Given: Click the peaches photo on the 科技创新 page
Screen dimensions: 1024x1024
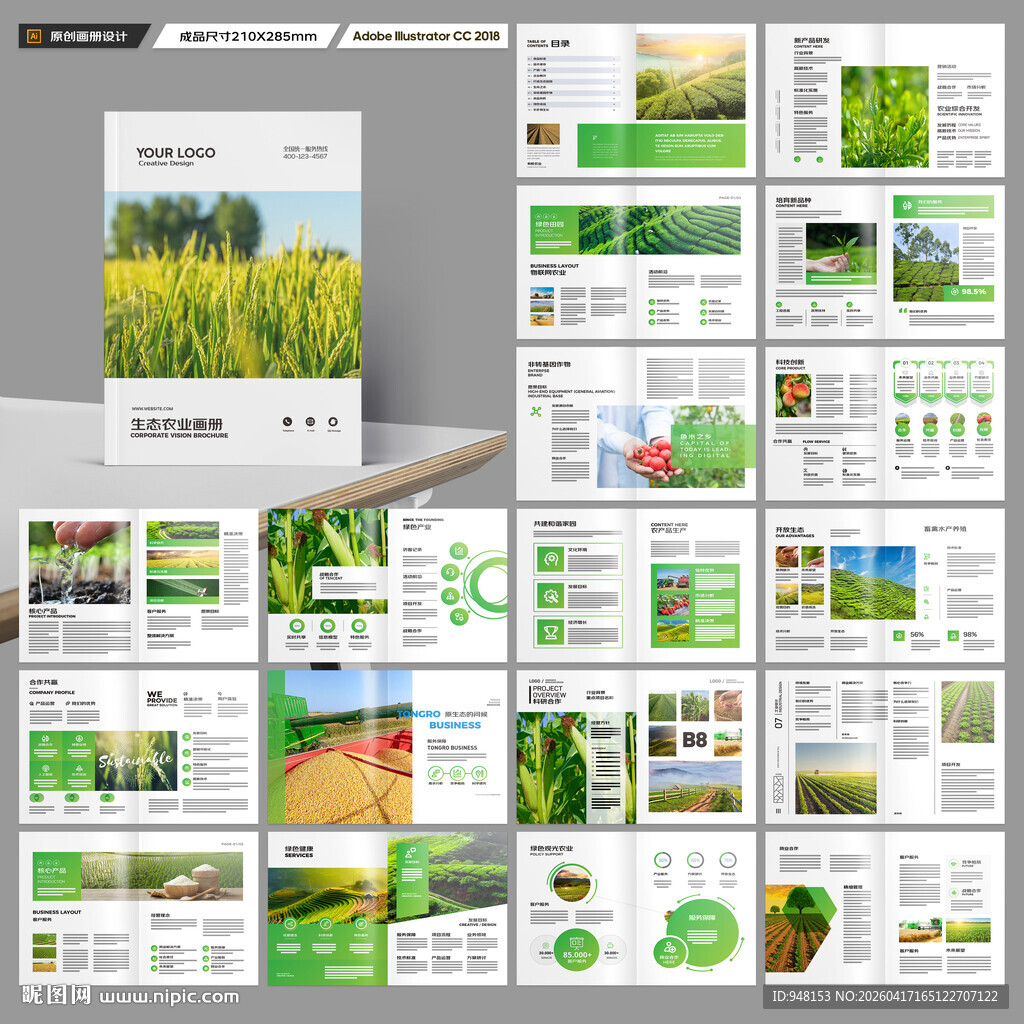Looking at the screenshot, I should pyautogui.click(x=793, y=396).
